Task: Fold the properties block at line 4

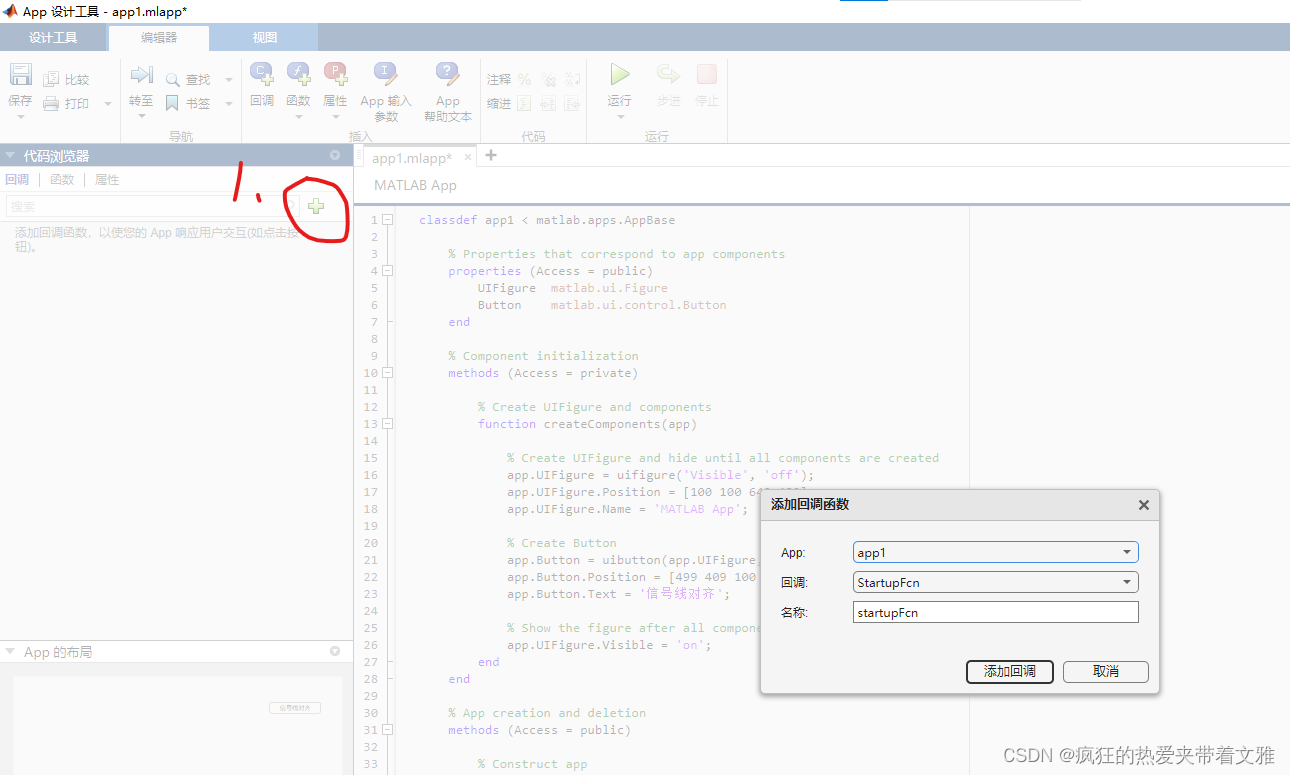Action: click(x=388, y=271)
